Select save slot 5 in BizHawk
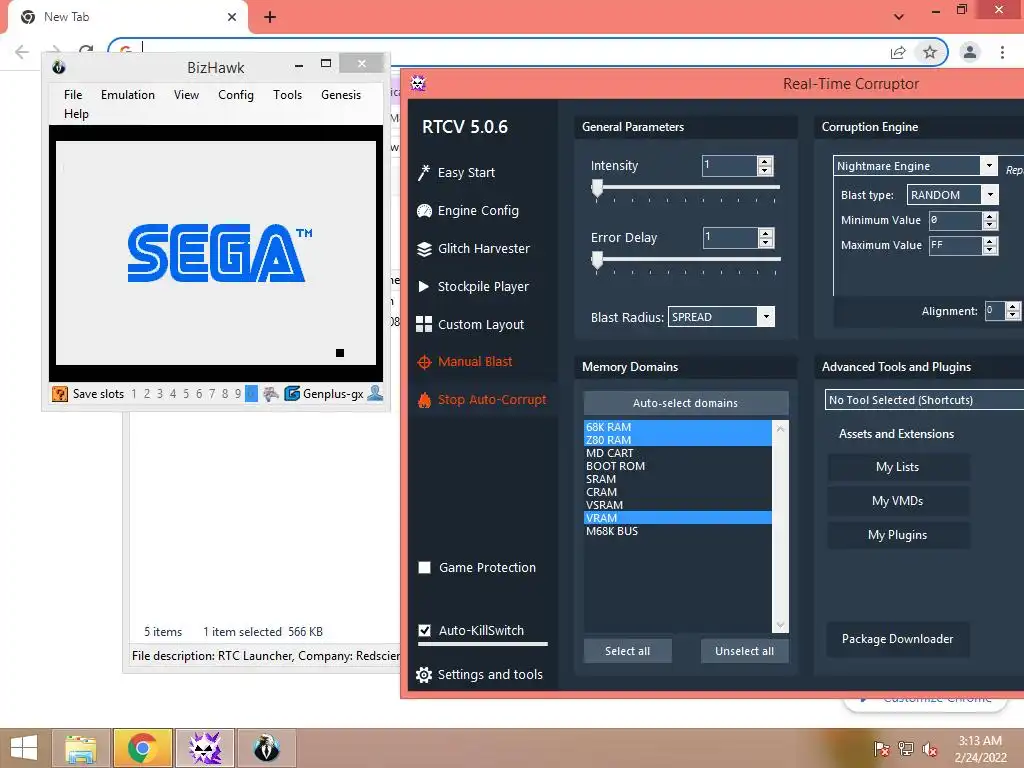 185,394
